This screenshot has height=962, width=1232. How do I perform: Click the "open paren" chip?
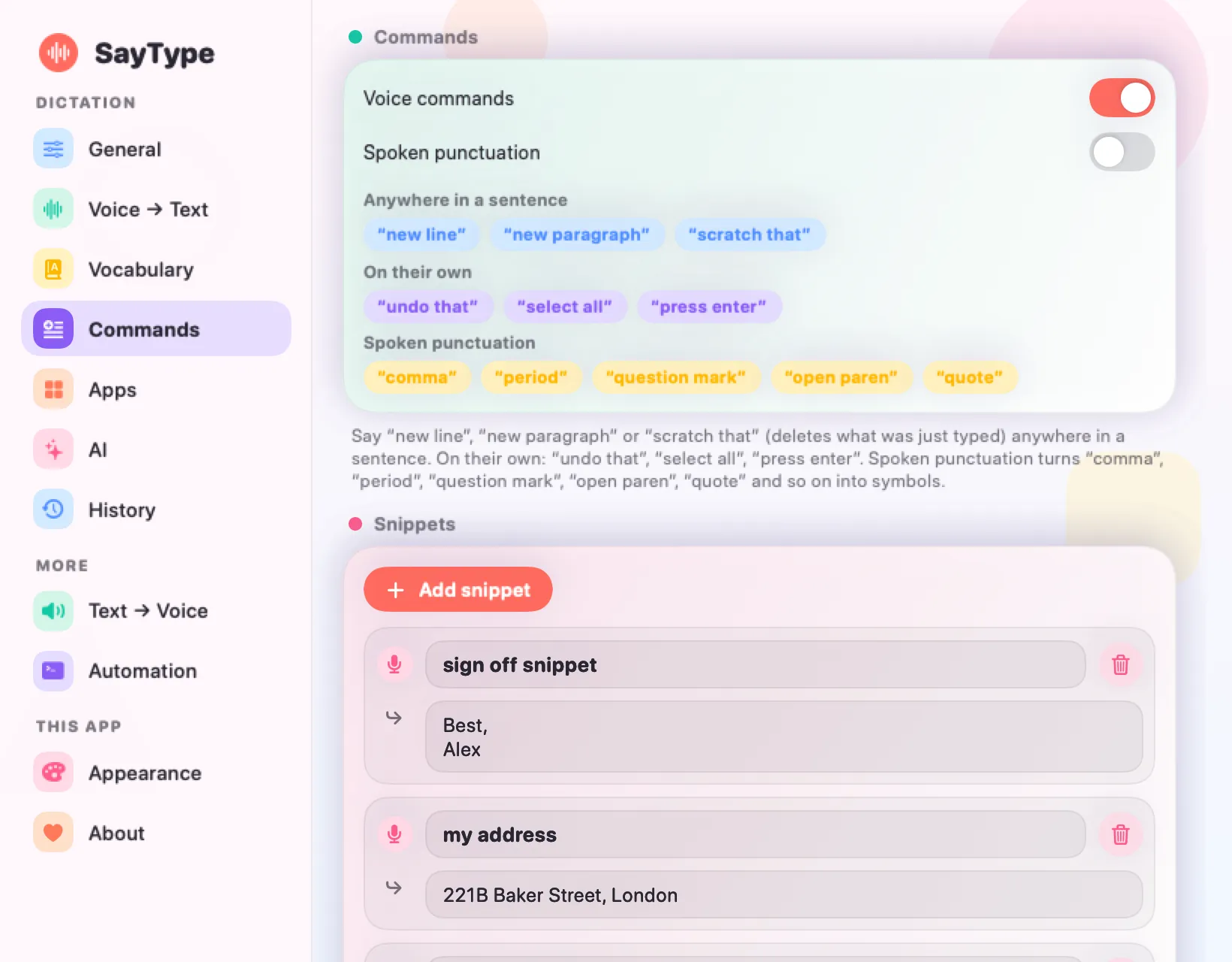click(841, 377)
